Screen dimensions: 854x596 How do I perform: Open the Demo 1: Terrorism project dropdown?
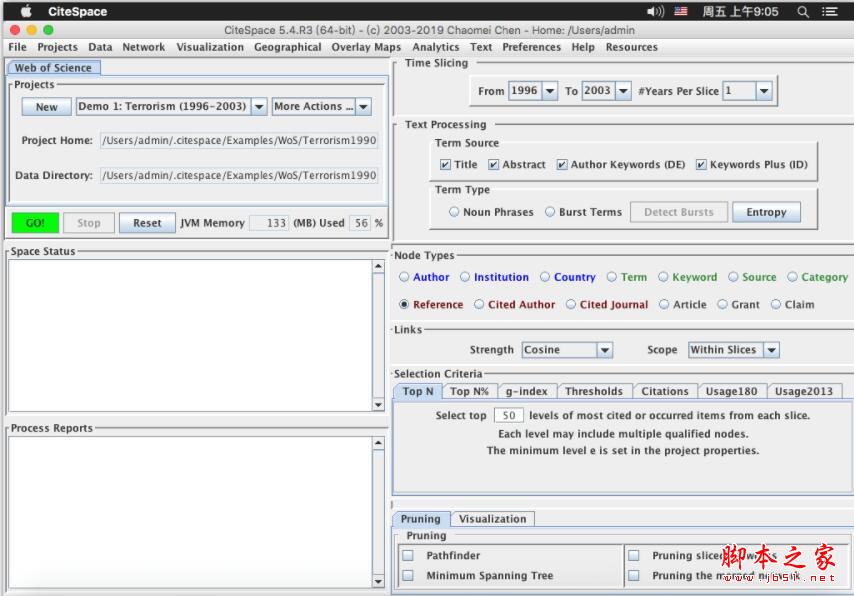pos(172,106)
